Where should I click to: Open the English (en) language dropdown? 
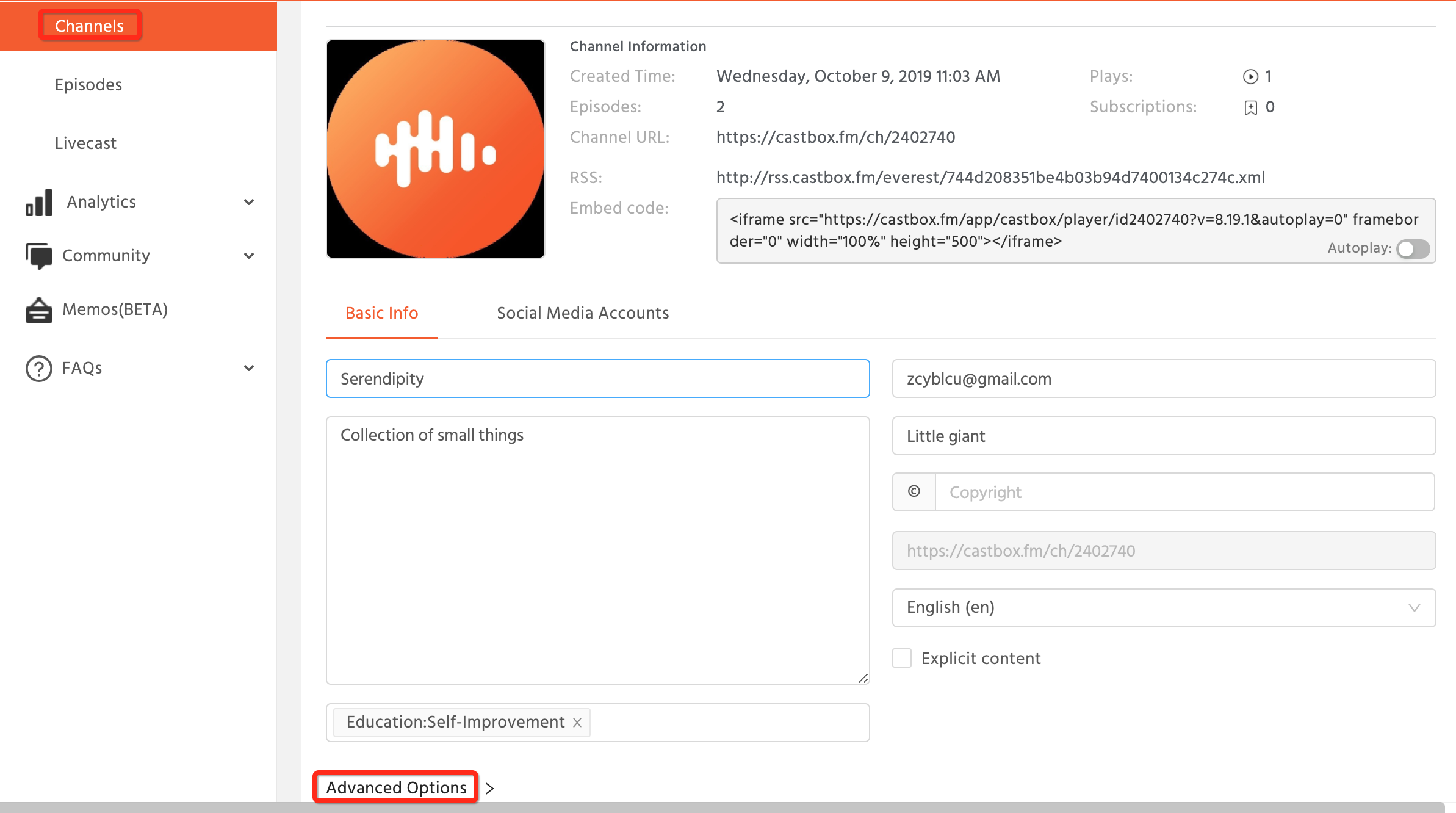(x=1163, y=608)
